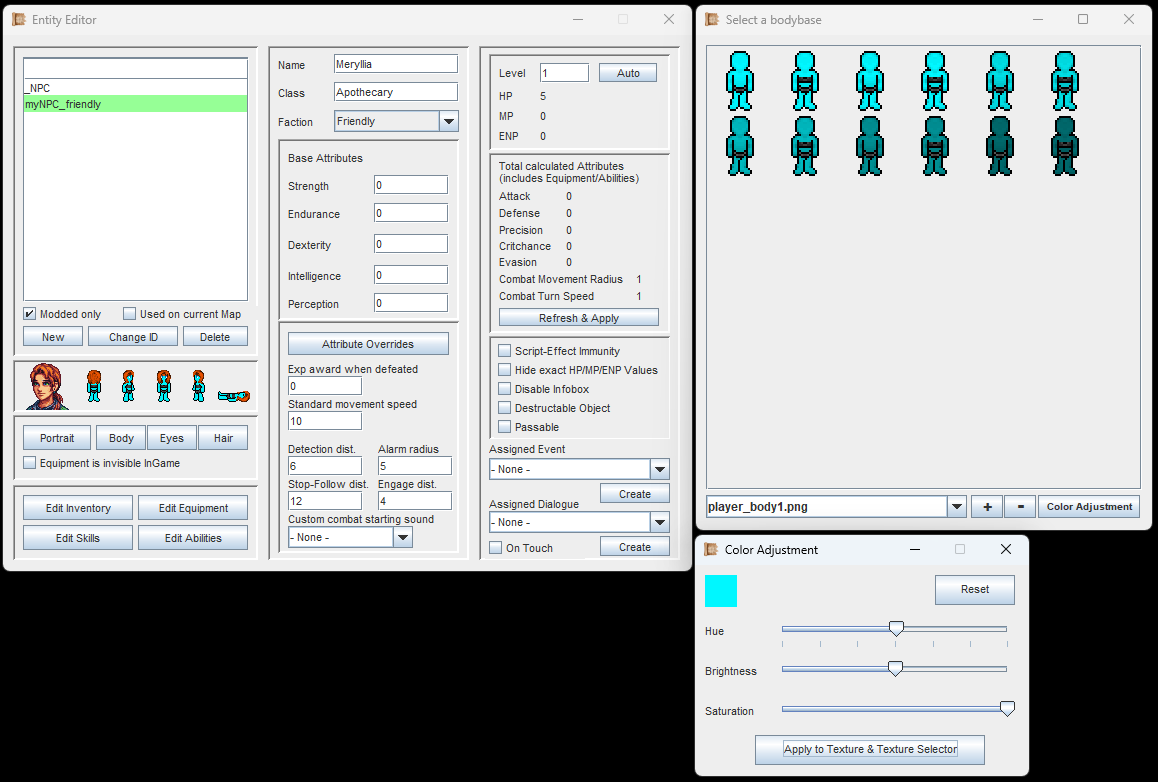The width and height of the screenshot is (1158, 782).
Task: Enable Script-Effect Immunity checkbox
Action: (505, 351)
